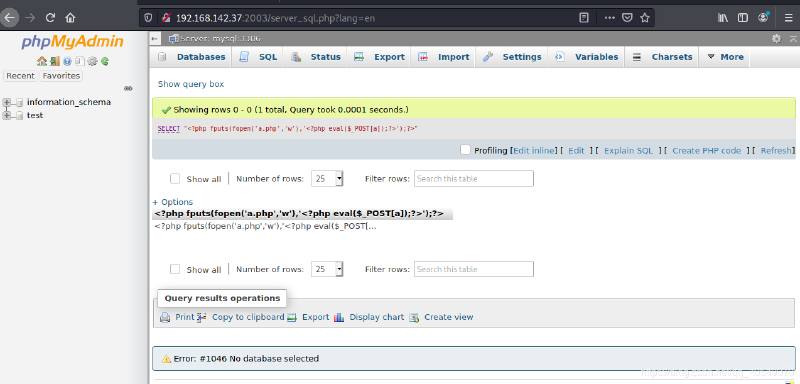The width and height of the screenshot is (800, 384).
Task: Open the page actions three-dots menu
Action: (610, 18)
